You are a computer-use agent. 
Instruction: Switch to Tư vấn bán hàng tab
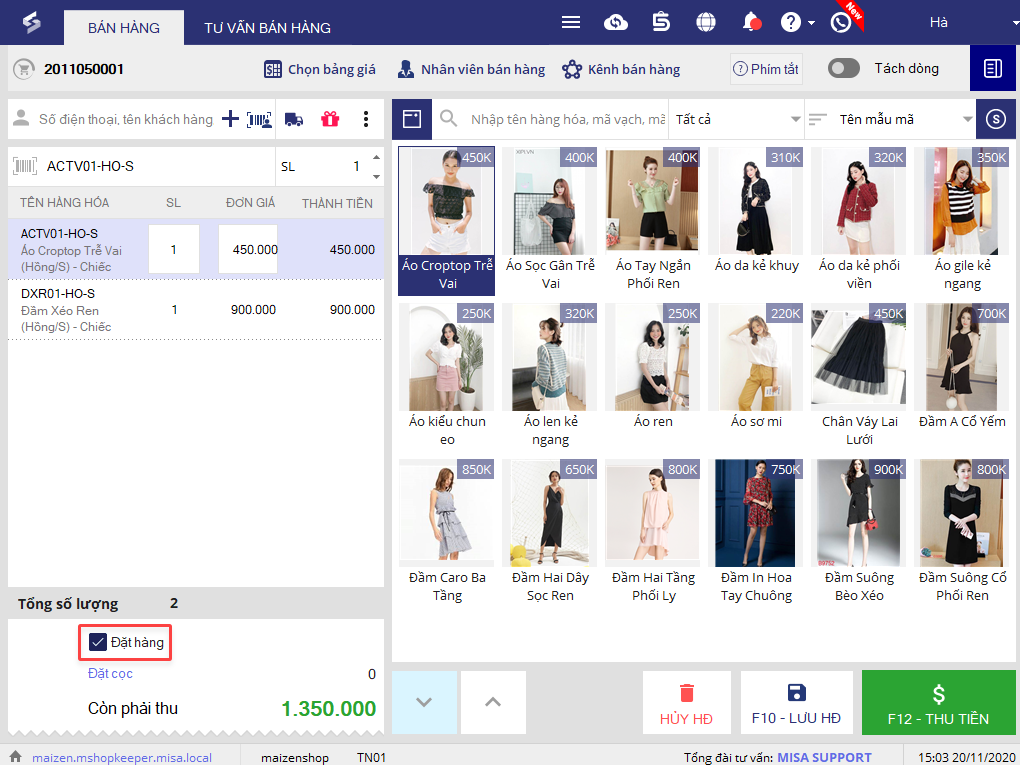point(267,27)
